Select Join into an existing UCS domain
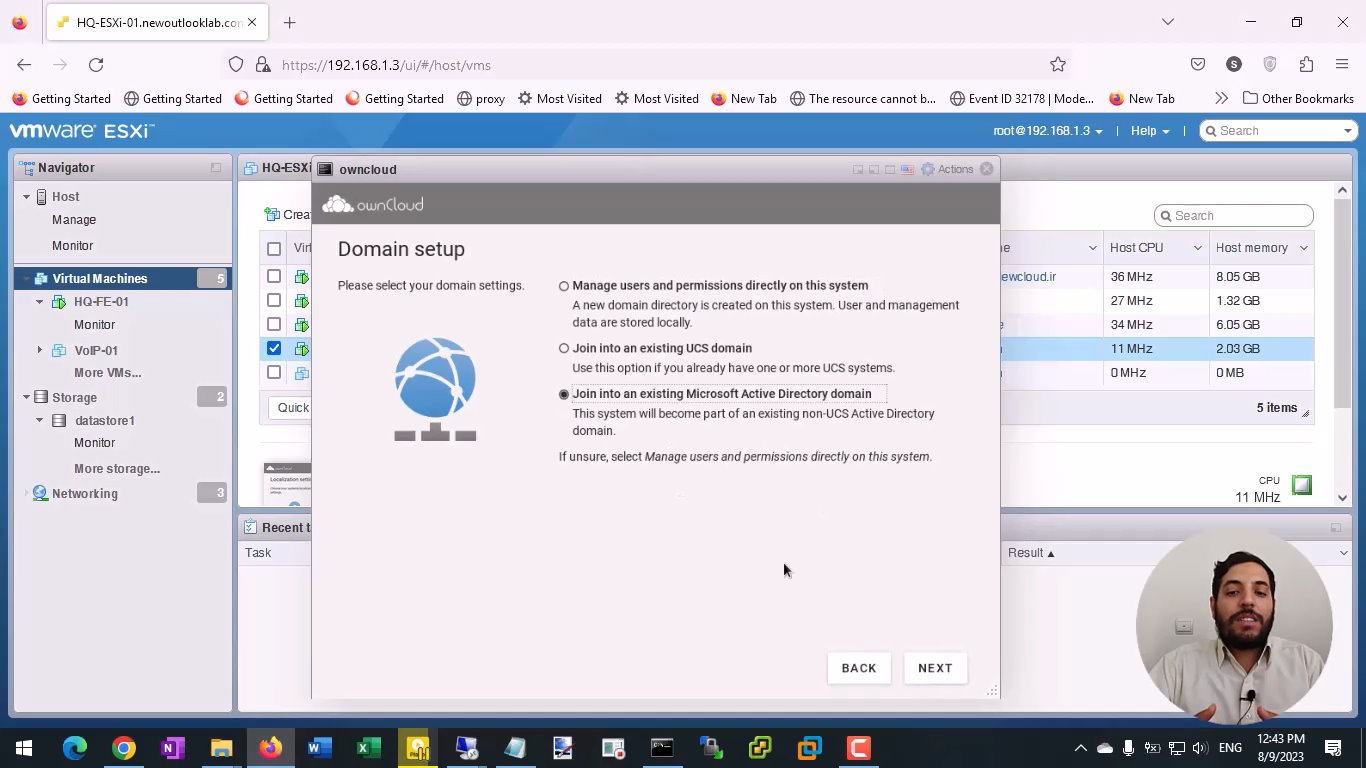This screenshot has height=768, width=1366. click(x=564, y=349)
